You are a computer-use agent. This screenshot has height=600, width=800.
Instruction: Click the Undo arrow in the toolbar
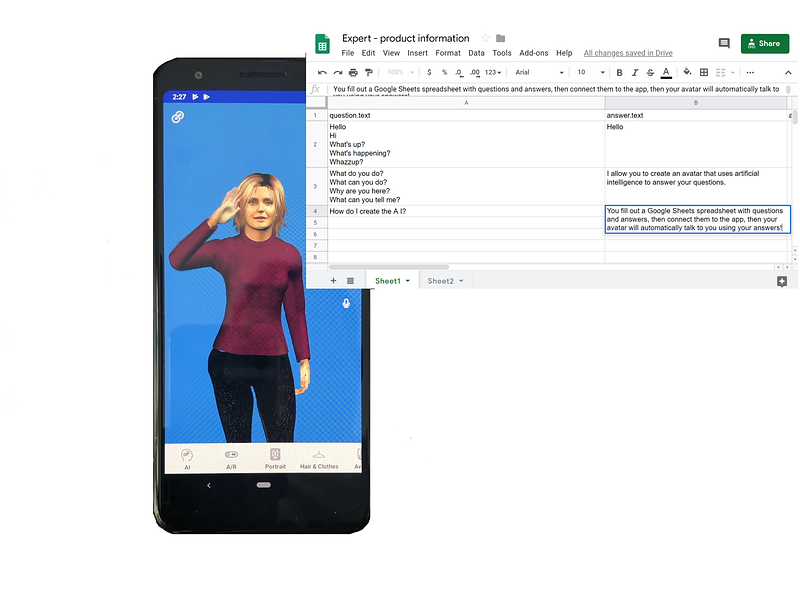coord(322,72)
